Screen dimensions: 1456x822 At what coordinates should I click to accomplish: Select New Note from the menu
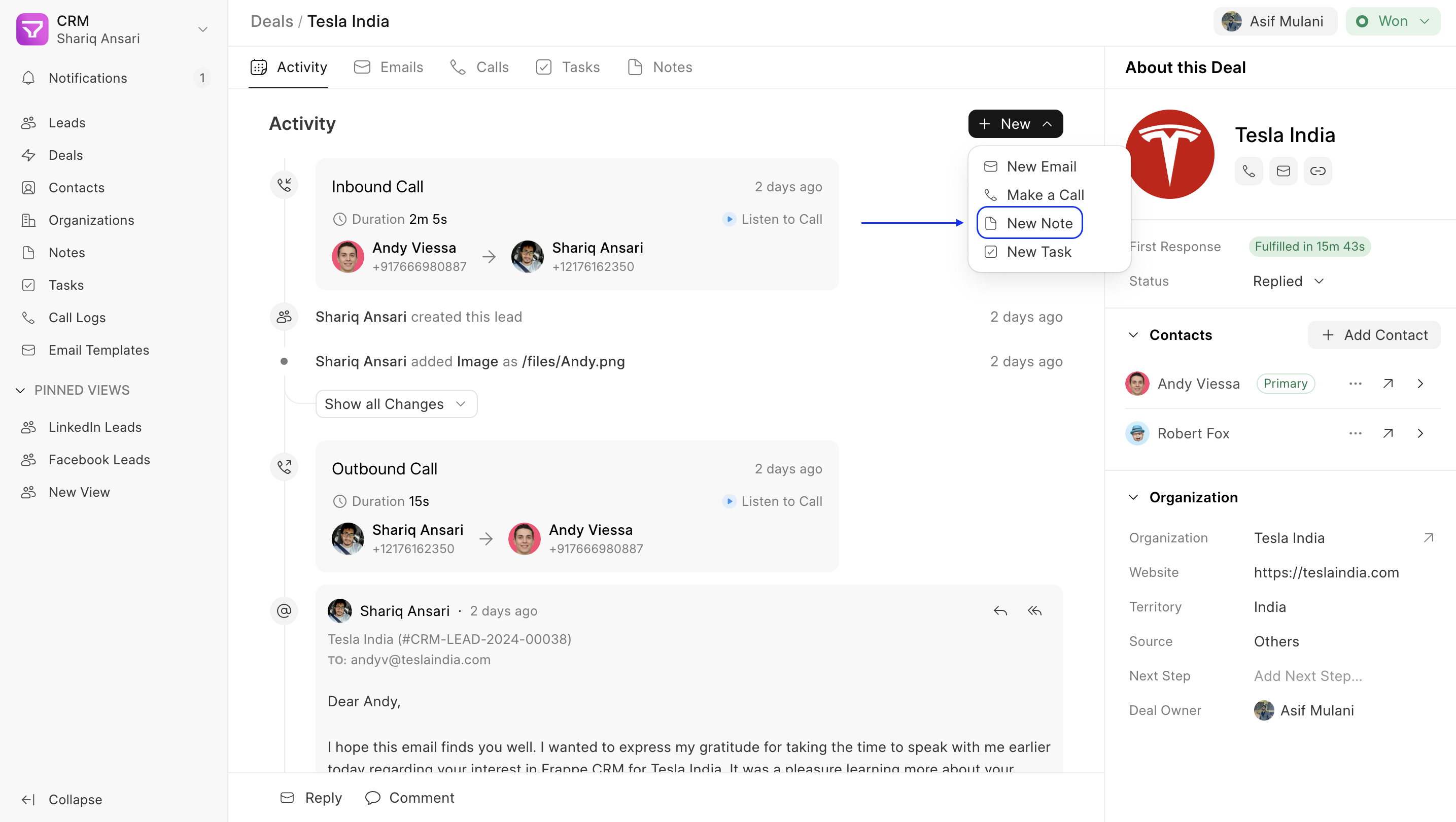tap(1029, 223)
